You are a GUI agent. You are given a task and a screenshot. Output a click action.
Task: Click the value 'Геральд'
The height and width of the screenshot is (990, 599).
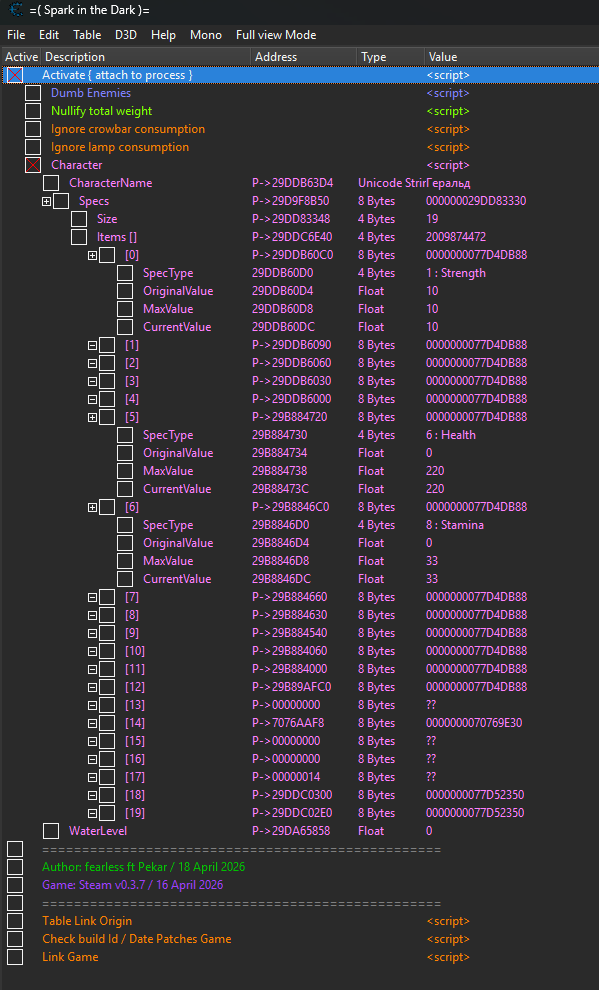pyautogui.click(x=448, y=183)
